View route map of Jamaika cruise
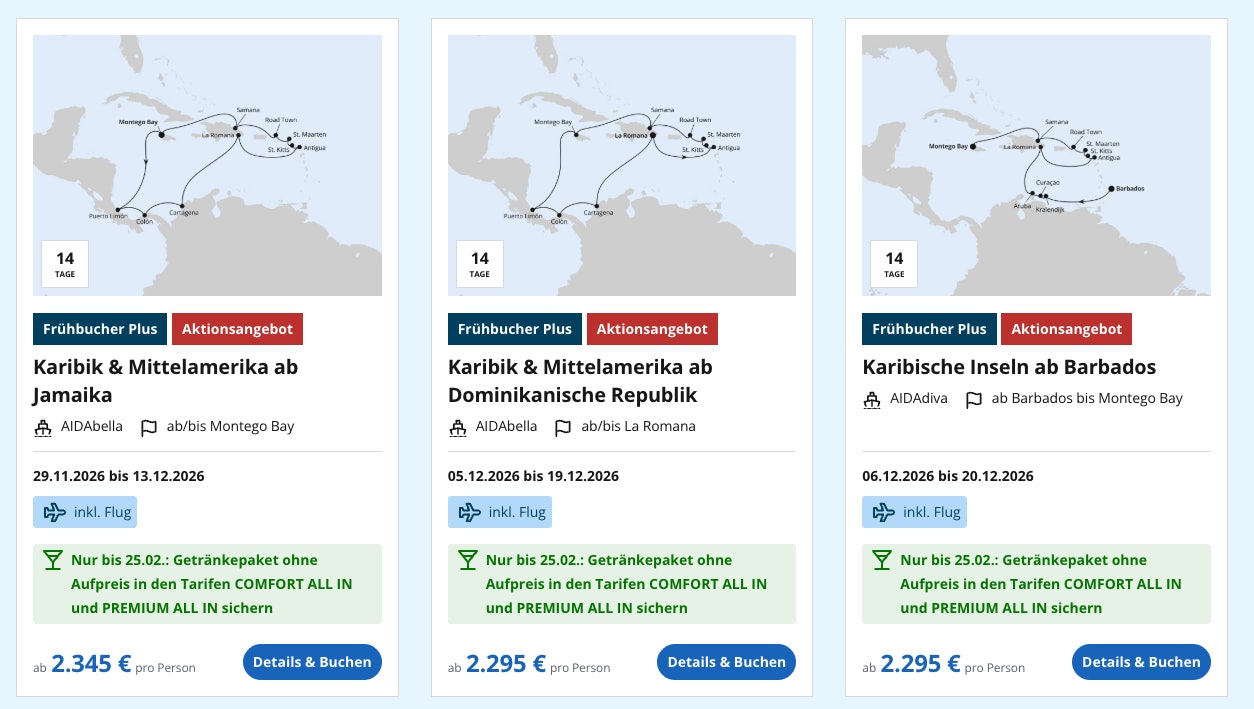 207,150
